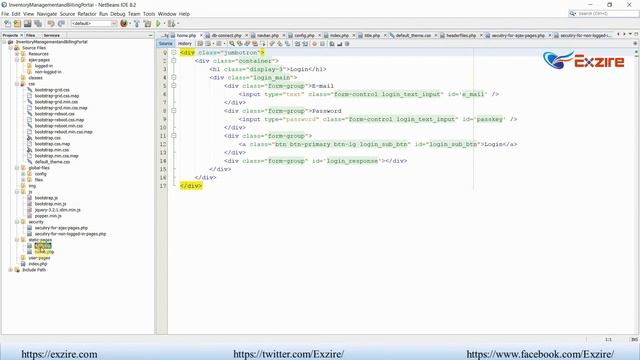The width and height of the screenshot is (640, 360).
Task: Switch to the headerfiles.php editor tab
Action: pyautogui.click(x=461, y=36)
